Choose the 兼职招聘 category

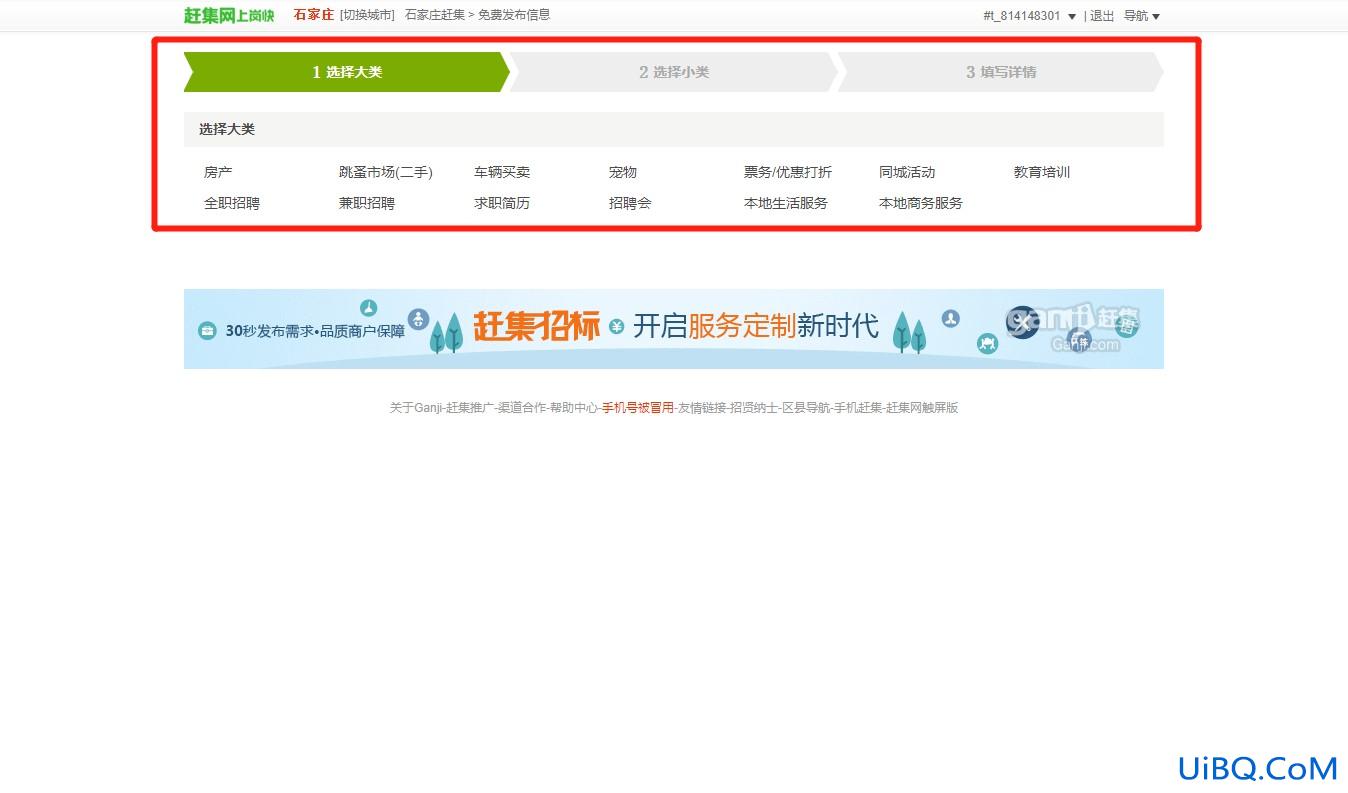(x=367, y=203)
